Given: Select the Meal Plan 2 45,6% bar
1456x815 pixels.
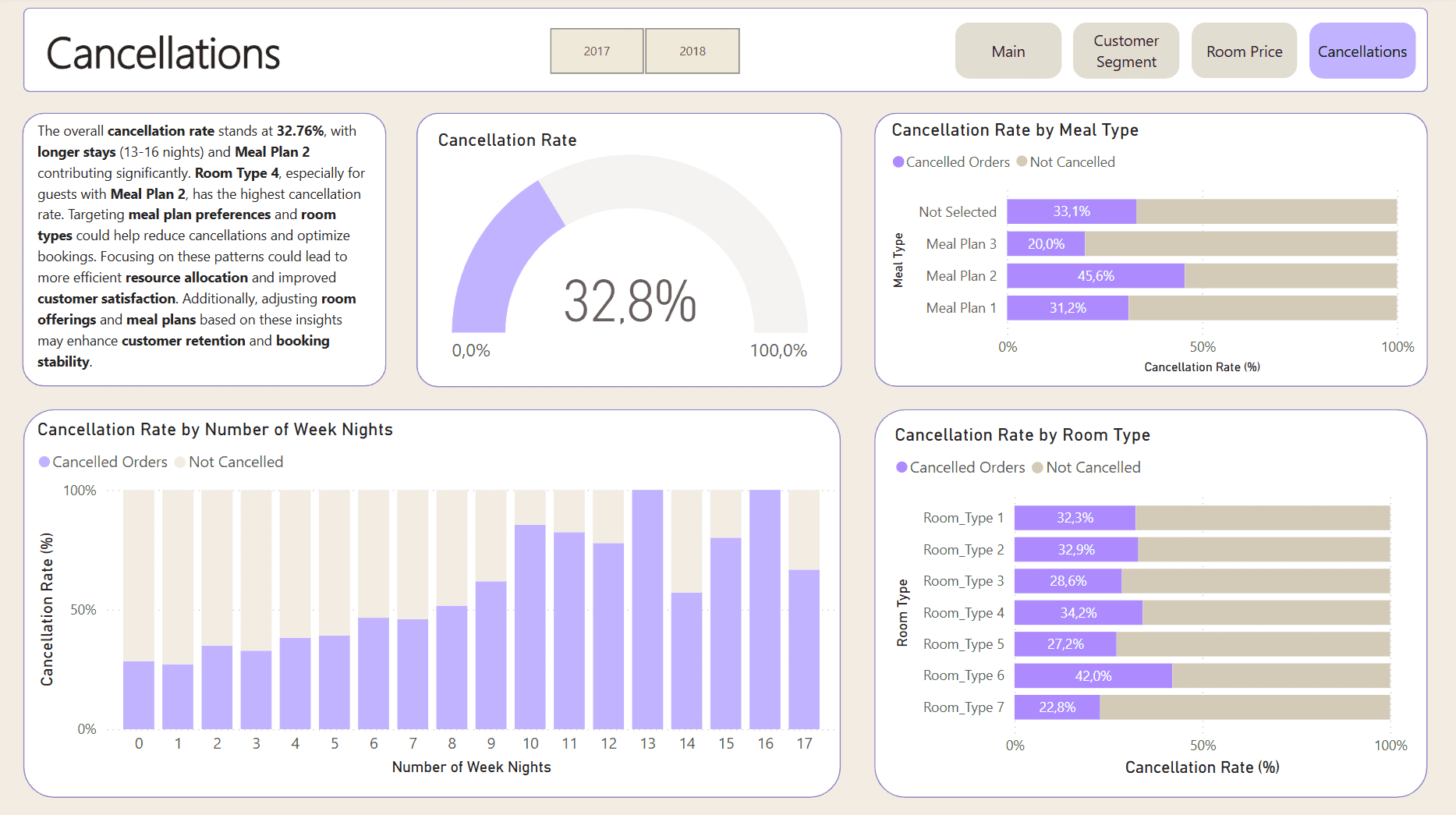Looking at the screenshot, I should (1095, 276).
